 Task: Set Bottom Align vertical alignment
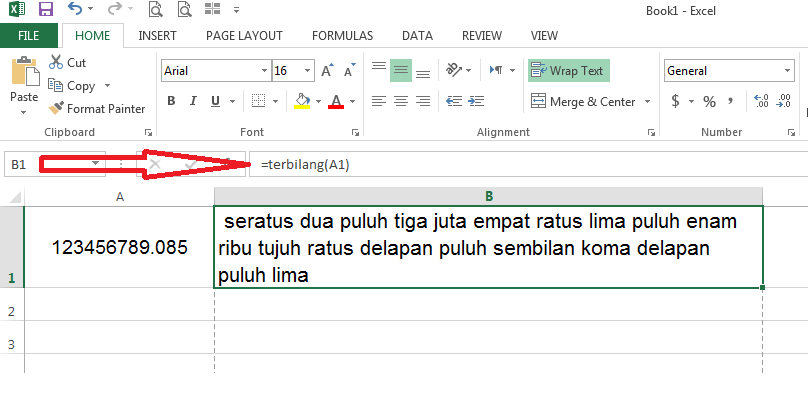423,73
